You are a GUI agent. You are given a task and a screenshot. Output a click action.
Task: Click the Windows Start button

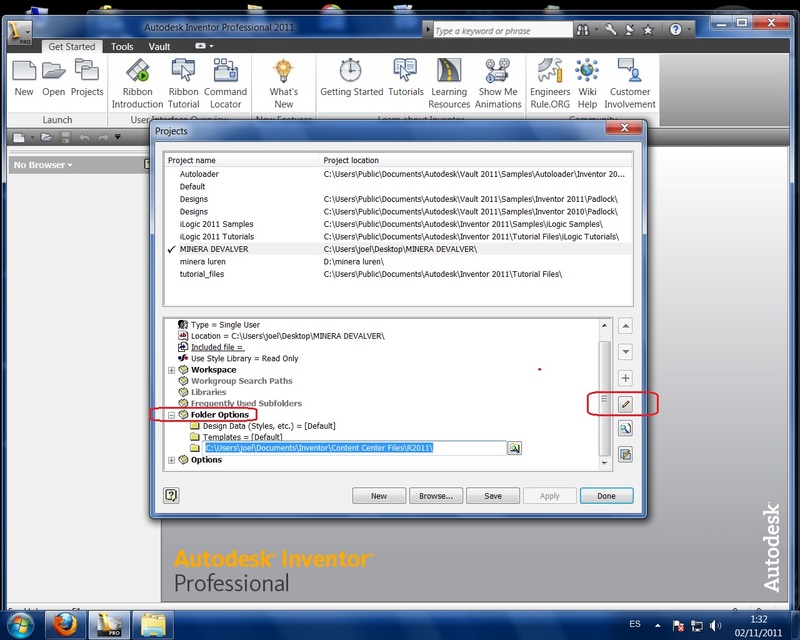coord(20,625)
